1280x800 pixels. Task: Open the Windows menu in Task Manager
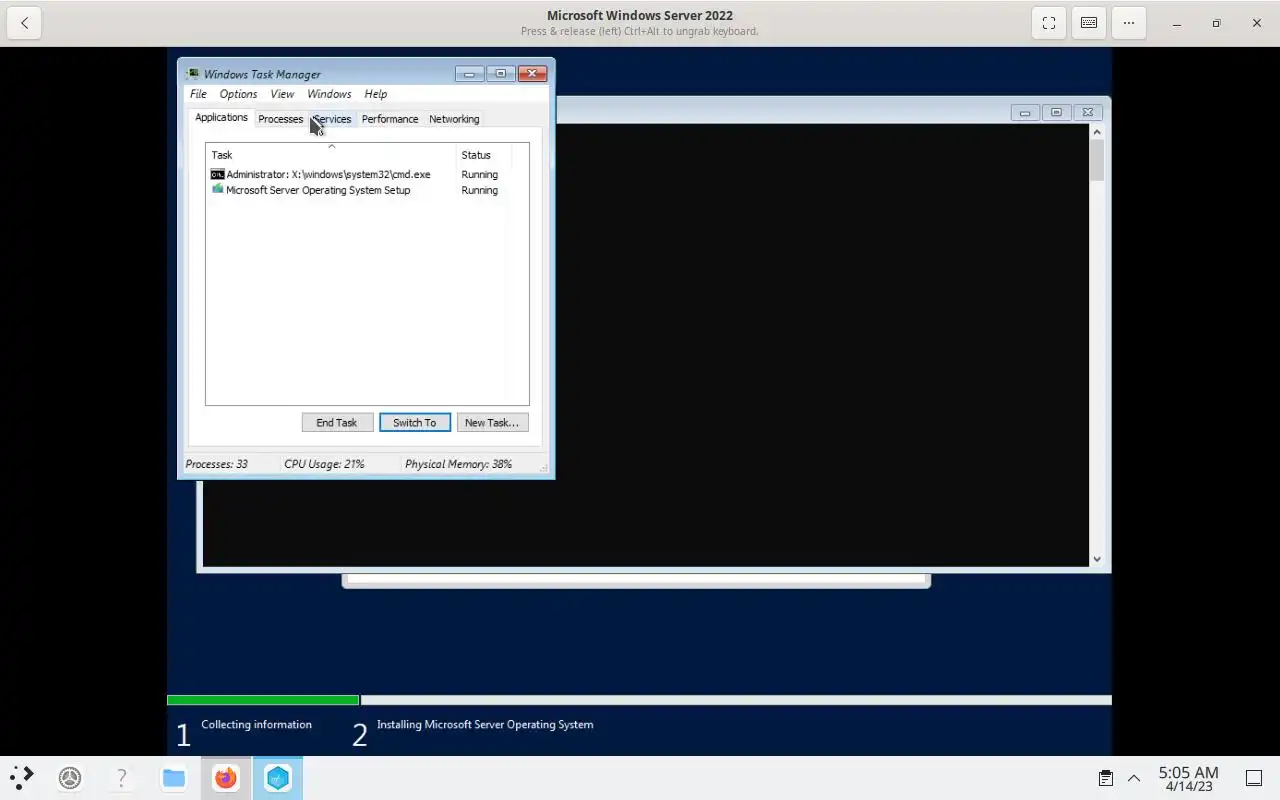tap(329, 94)
